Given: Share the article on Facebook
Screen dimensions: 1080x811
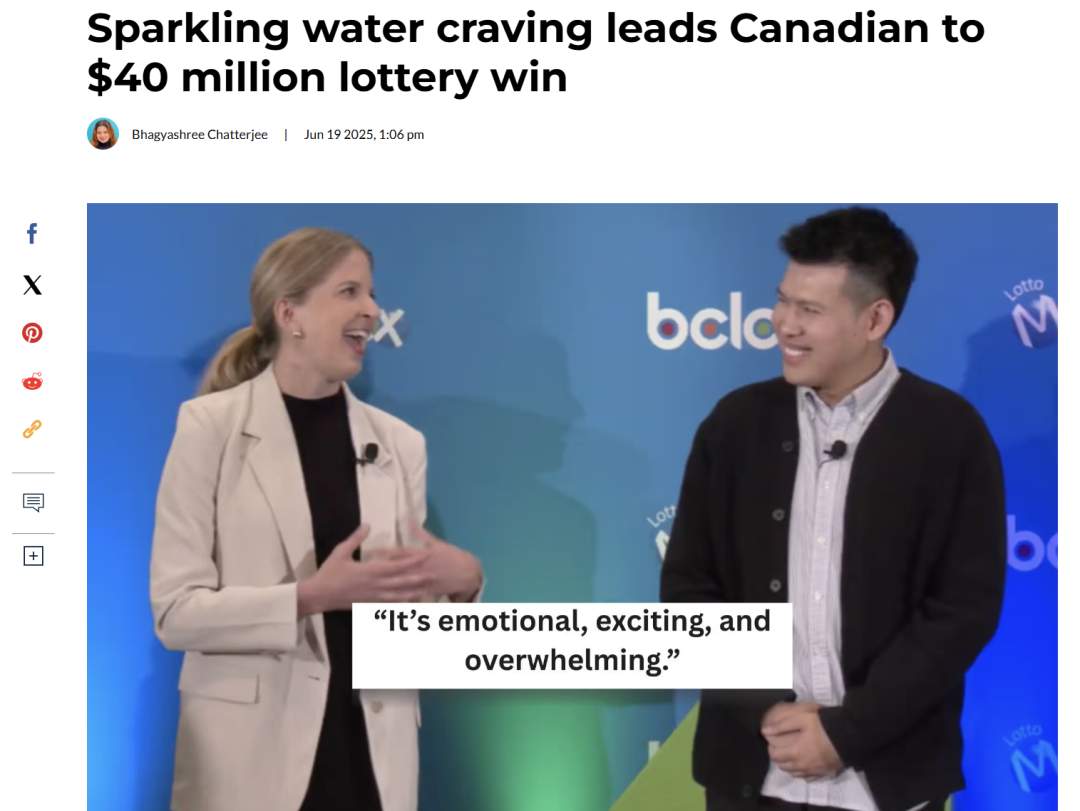Looking at the screenshot, I should pyautogui.click(x=32, y=234).
